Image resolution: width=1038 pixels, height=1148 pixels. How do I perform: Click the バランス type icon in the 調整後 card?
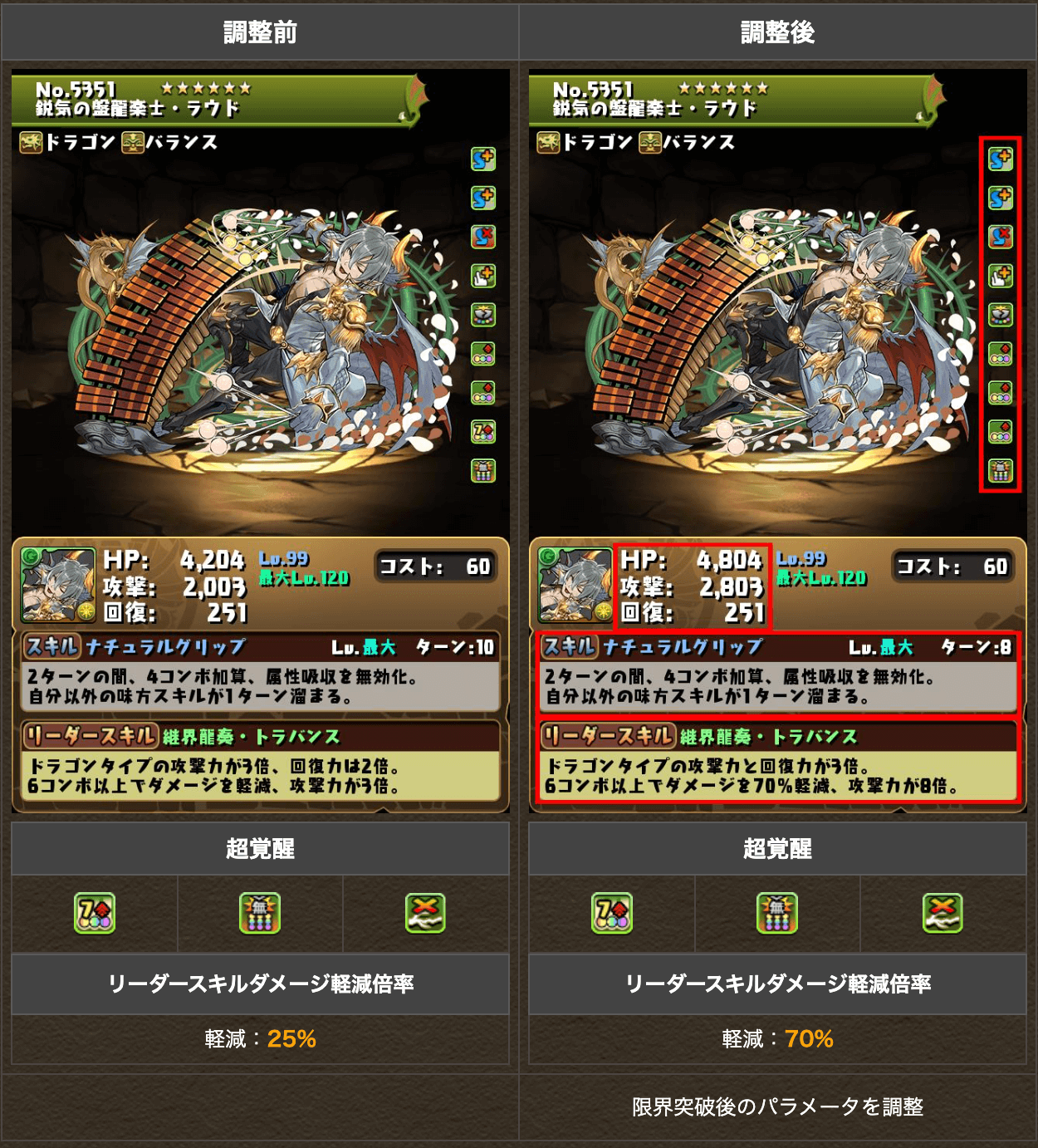(650, 143)
